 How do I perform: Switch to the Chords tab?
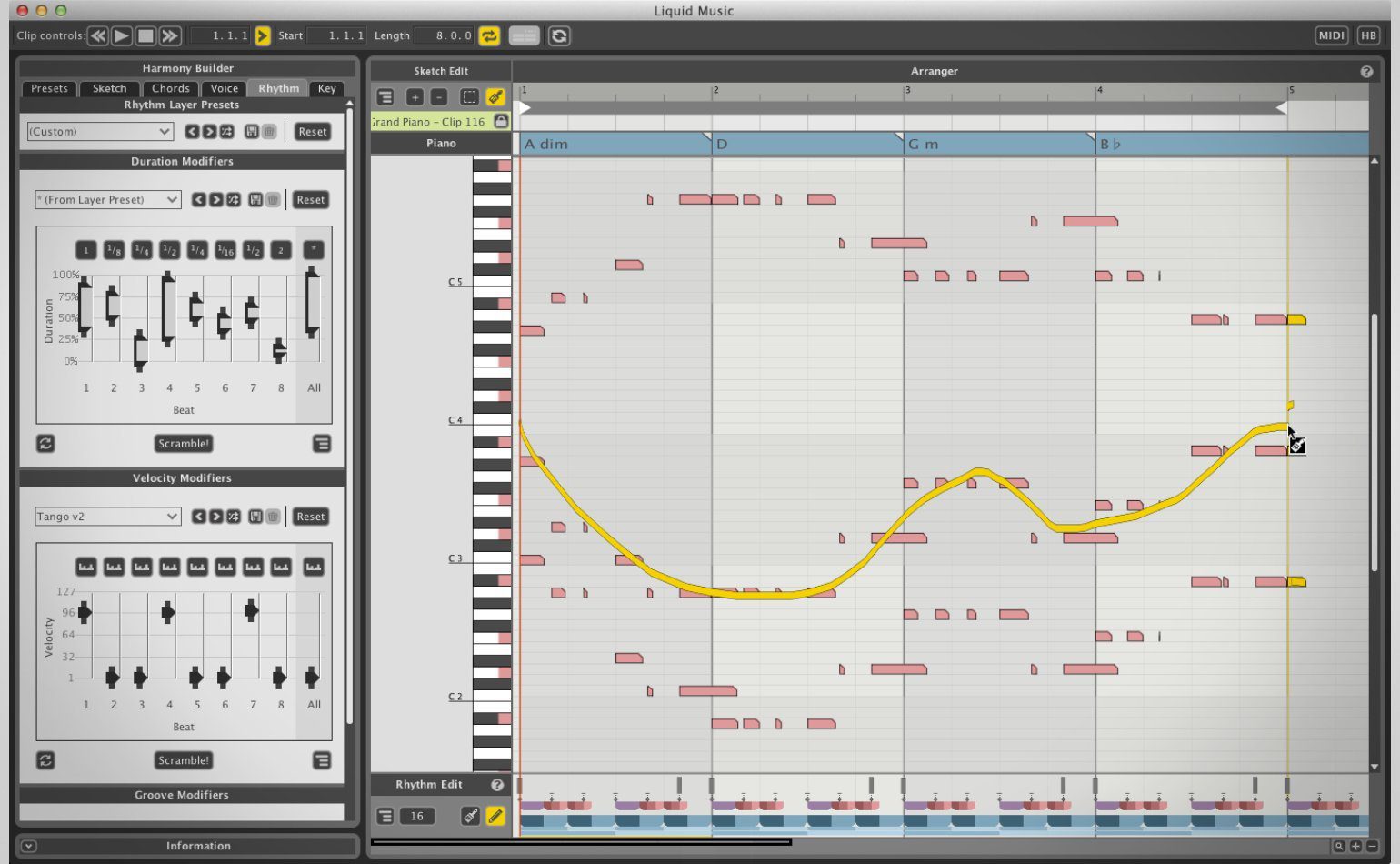171,89
